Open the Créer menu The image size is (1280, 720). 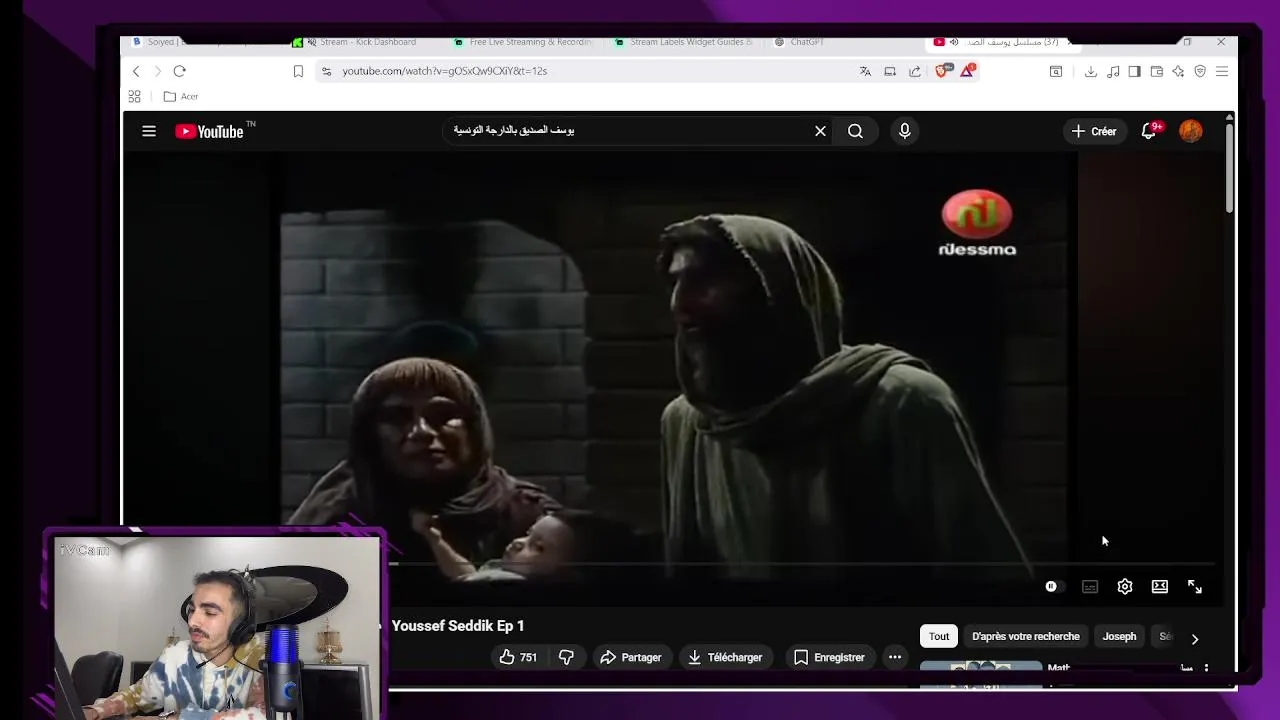click(1093, 131)
